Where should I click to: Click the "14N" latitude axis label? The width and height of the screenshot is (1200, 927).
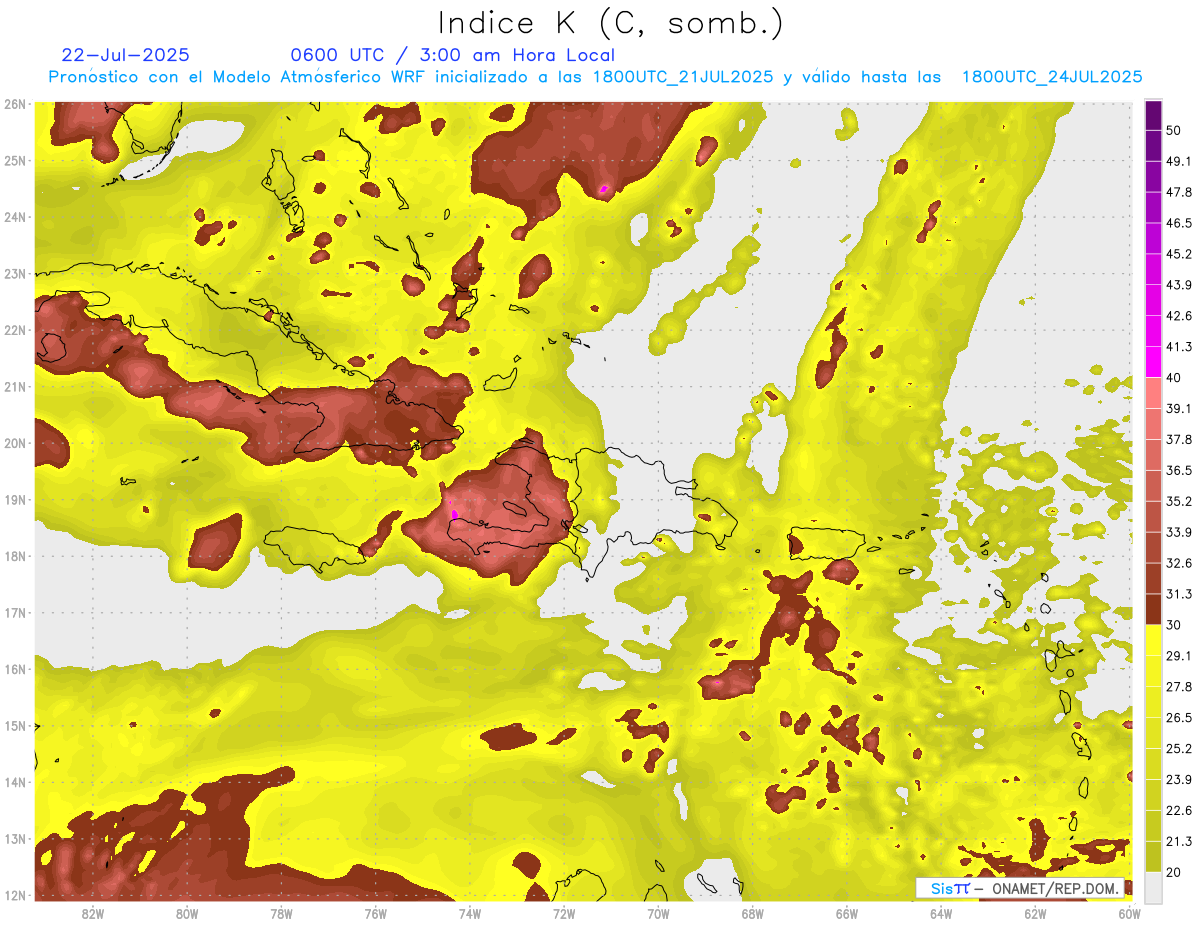(14, 782)
